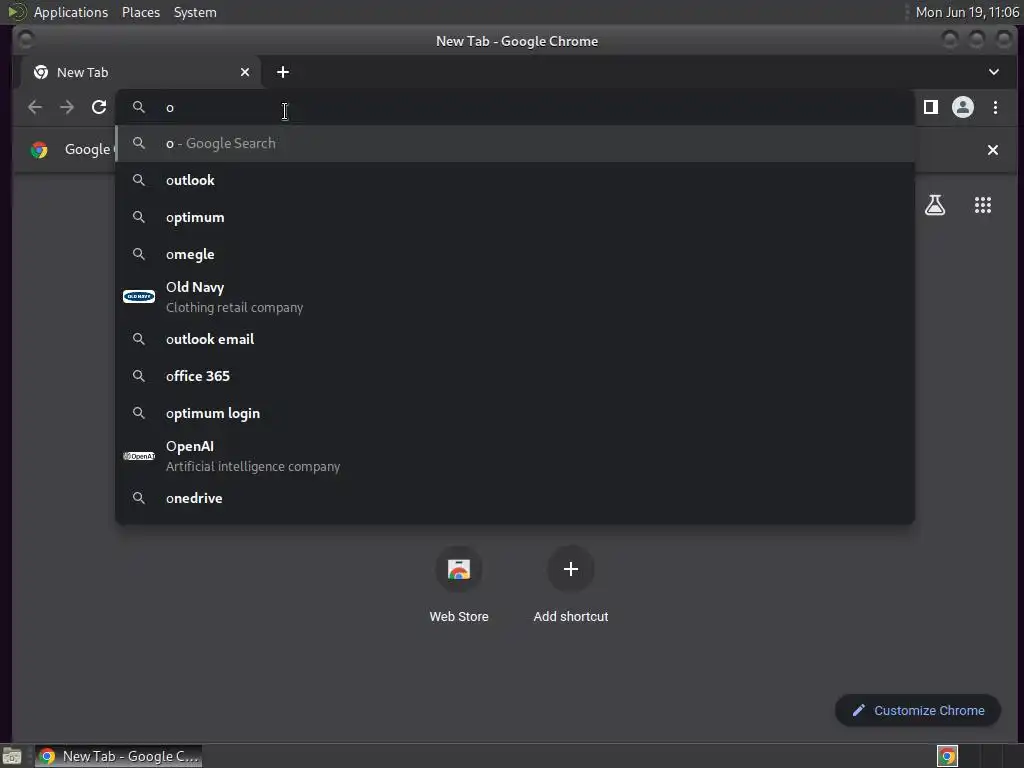Expand the tab search chevron
This screenshot has width=1024, height=768.
(x=993, y=72)
